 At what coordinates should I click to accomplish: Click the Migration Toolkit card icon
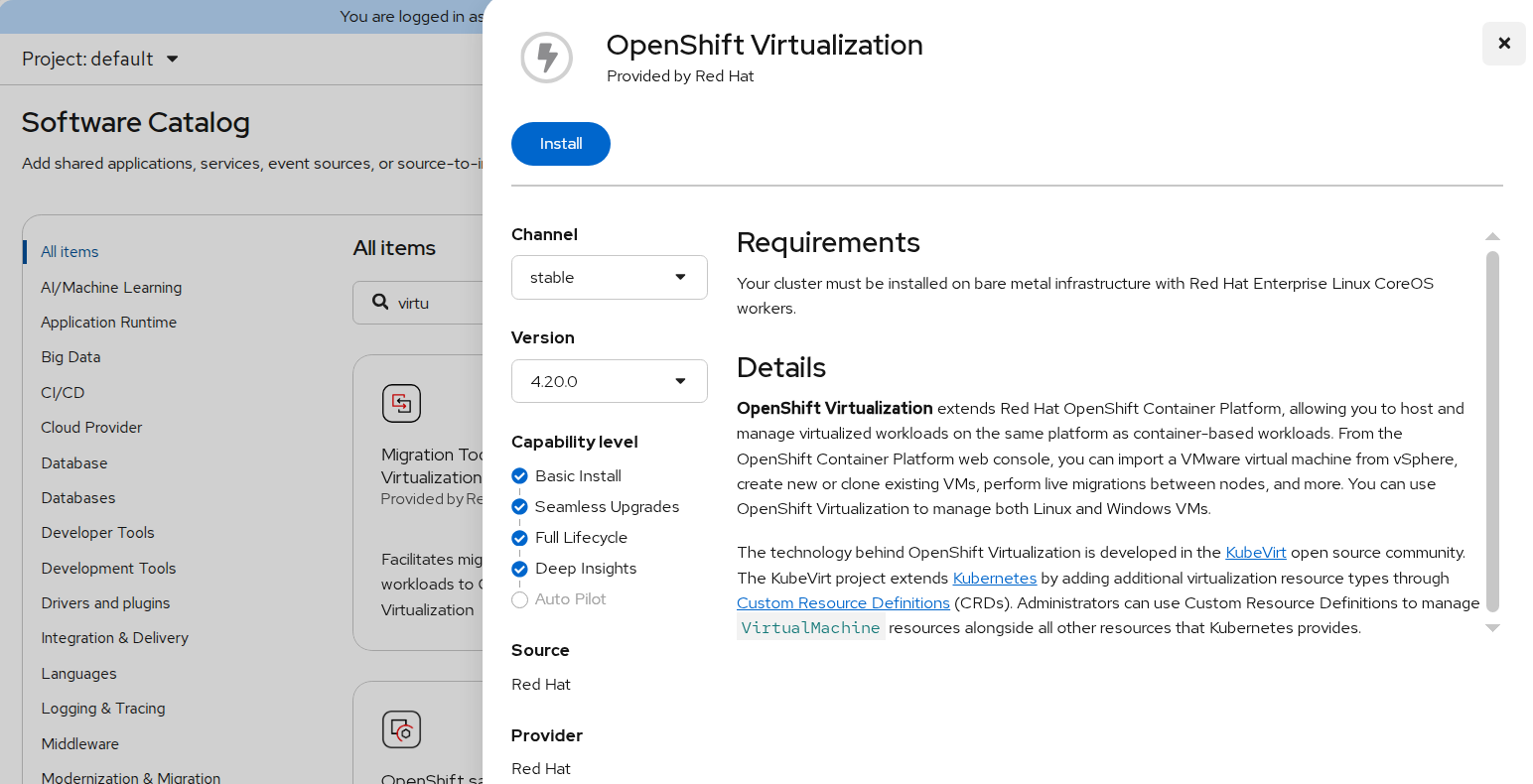click(402, 403)
